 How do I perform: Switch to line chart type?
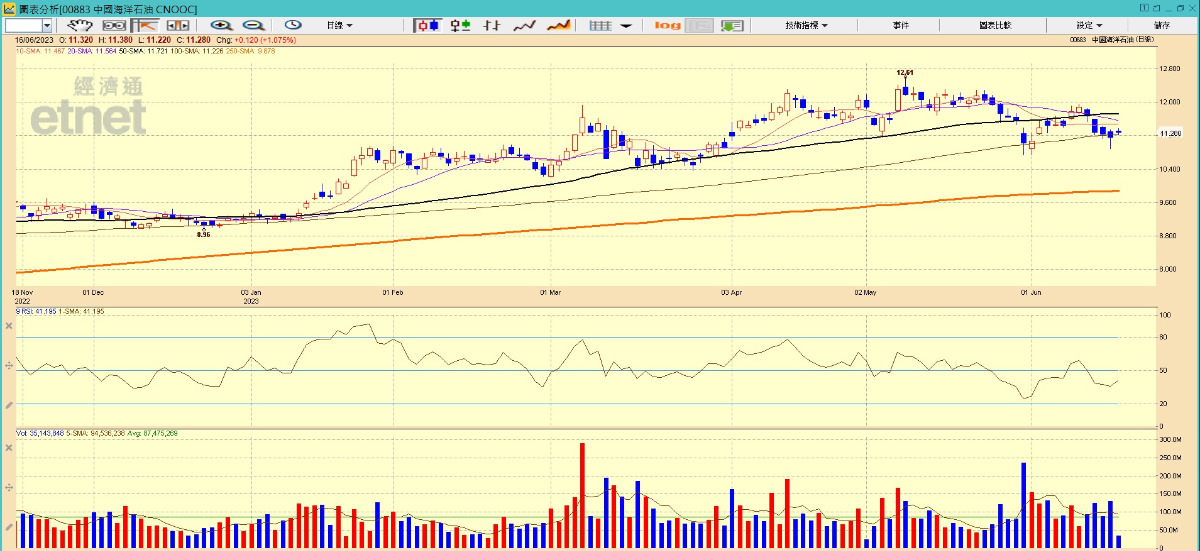(x=525, y=25)
